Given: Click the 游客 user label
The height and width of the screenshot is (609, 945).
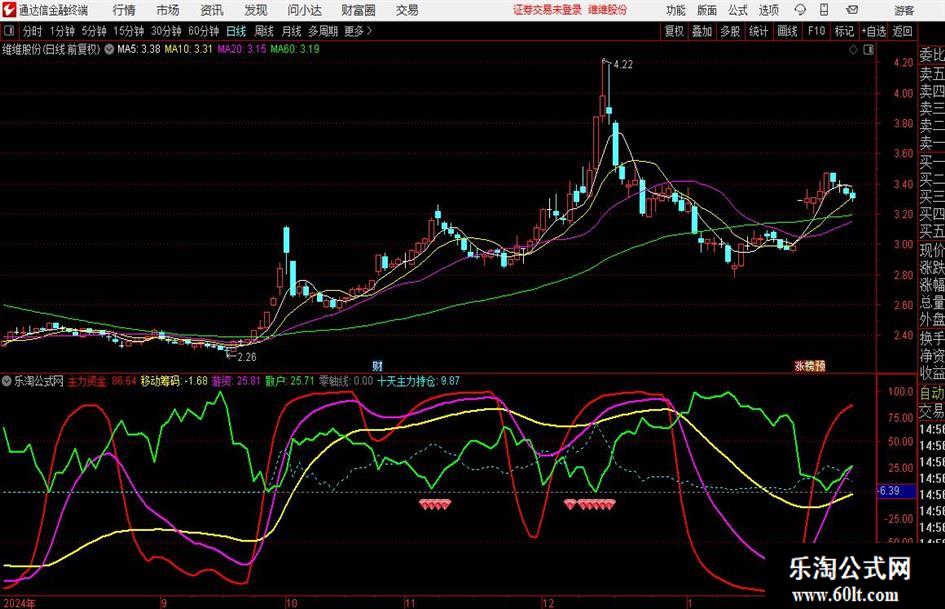Looking at the screenshot, I should 904,10.
